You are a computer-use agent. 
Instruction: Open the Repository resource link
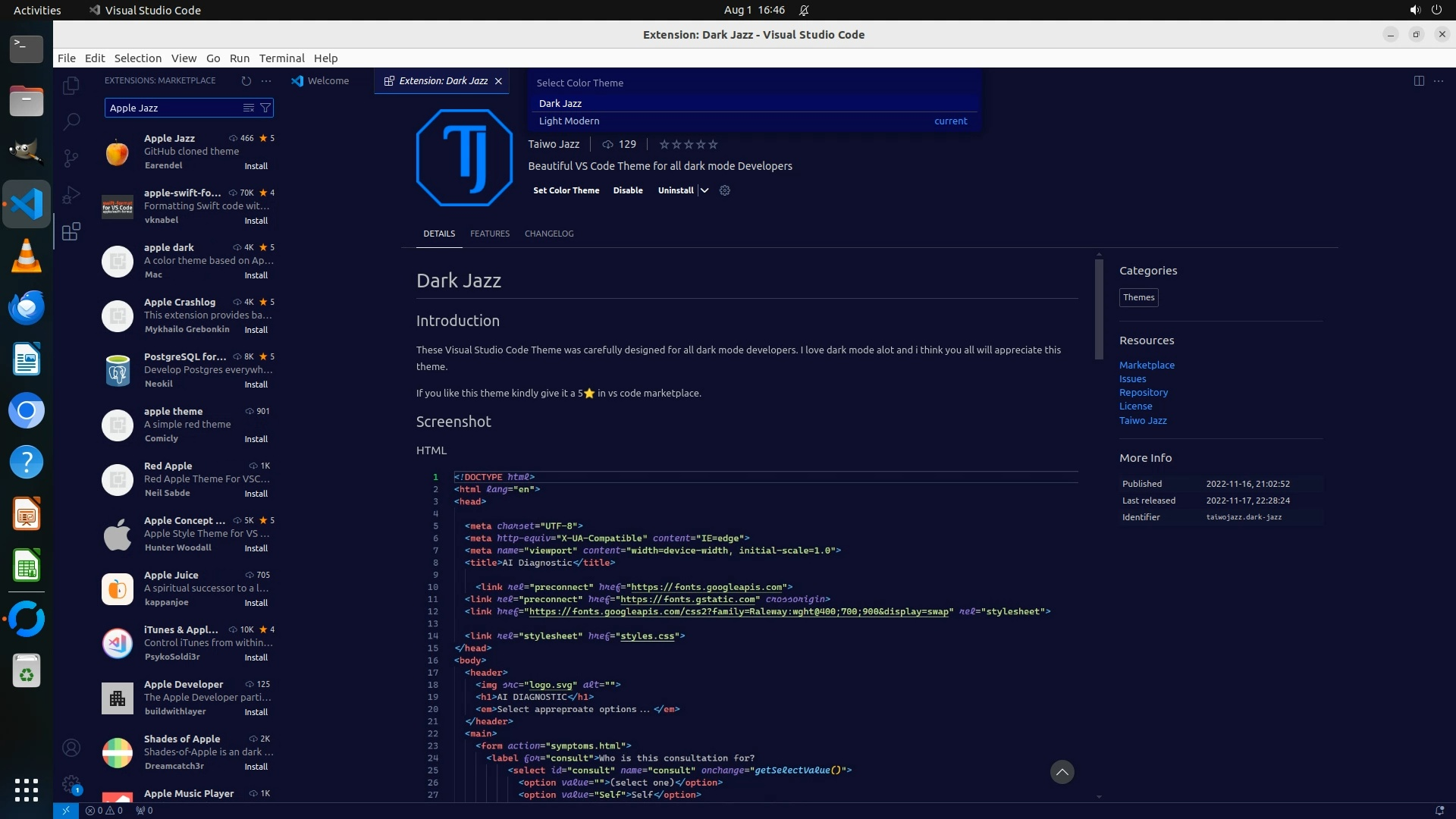[1143, 392]
